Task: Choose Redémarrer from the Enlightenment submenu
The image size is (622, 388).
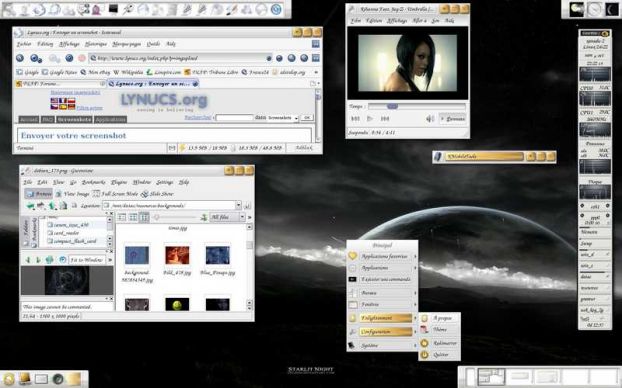Action: tap(440, 343)
